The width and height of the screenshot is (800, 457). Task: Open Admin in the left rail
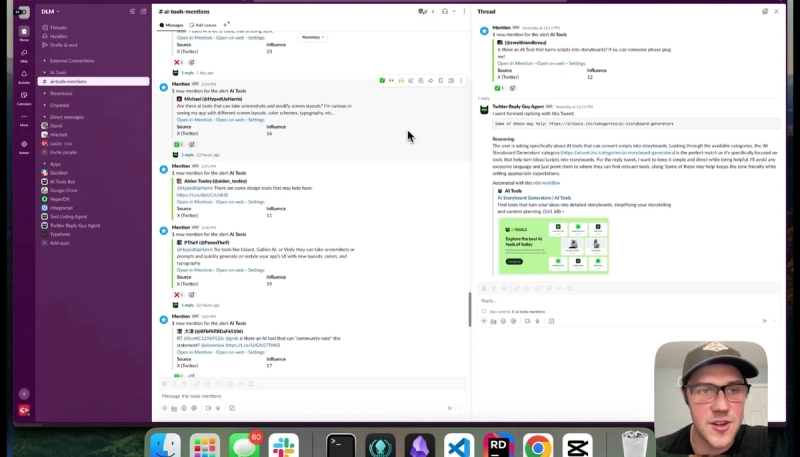point(24,147)
